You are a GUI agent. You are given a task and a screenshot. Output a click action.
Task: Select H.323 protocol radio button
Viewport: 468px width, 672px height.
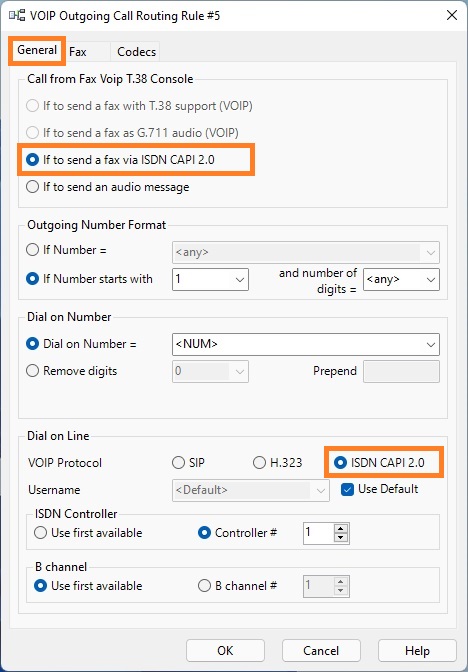click(x=278, y=463)
